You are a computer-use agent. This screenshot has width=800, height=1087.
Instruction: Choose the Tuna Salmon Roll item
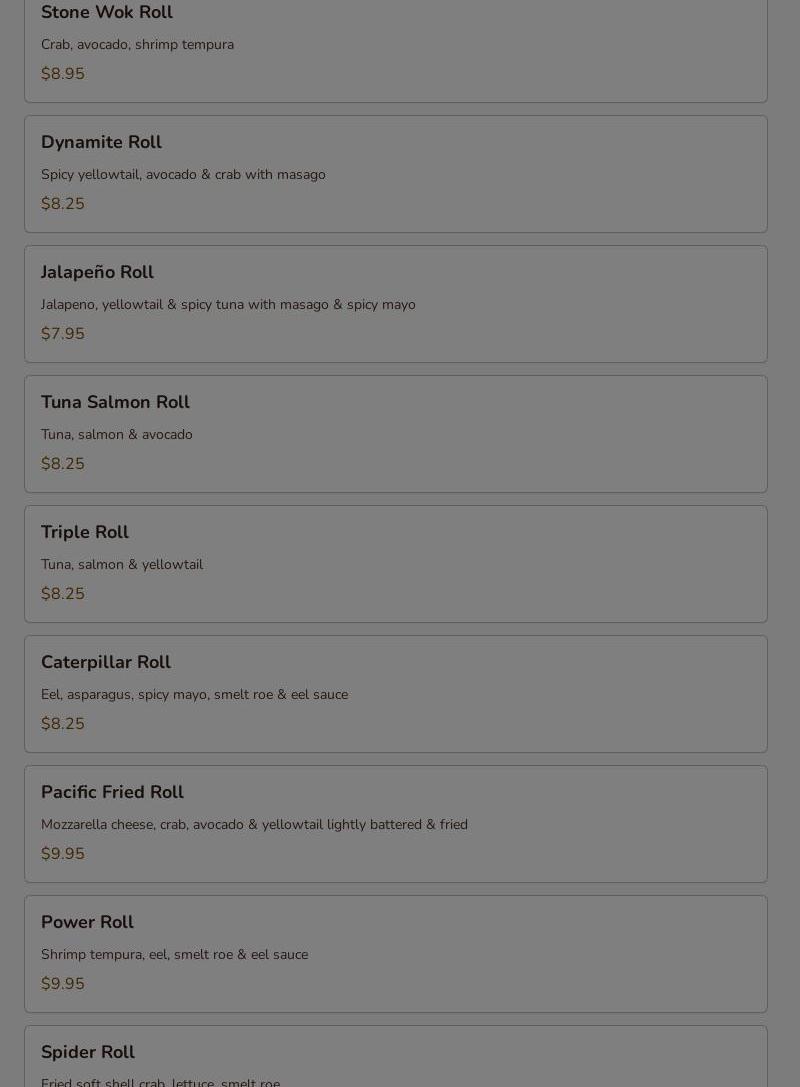tap(395, 434)
